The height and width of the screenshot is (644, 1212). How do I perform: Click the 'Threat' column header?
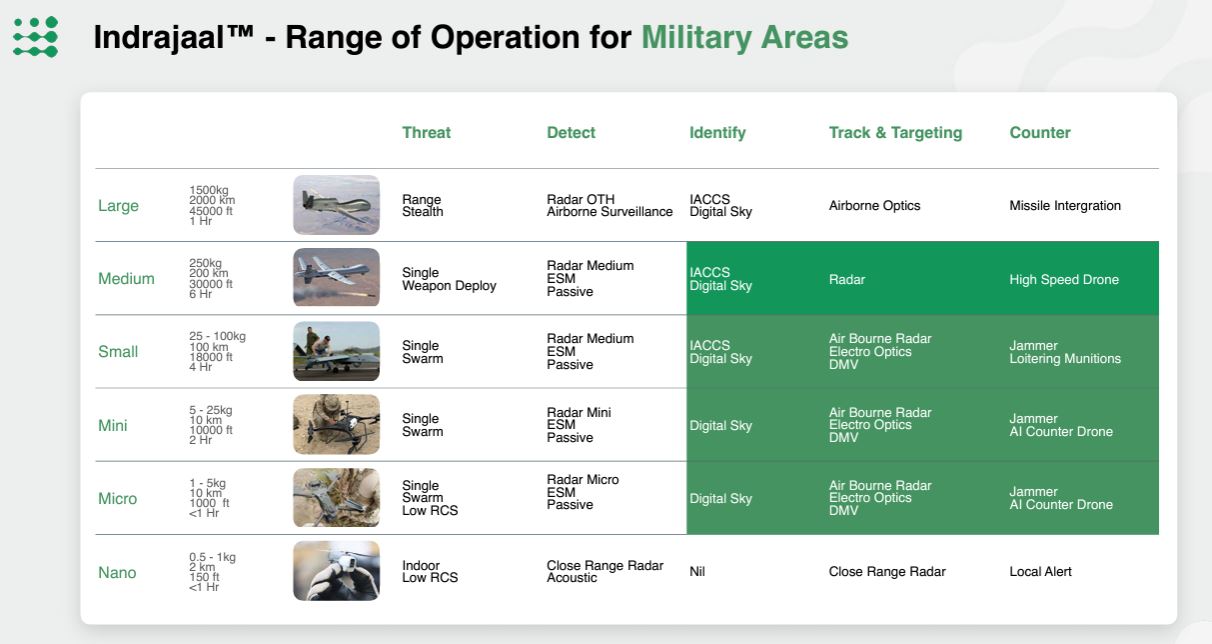pos(426,132)
